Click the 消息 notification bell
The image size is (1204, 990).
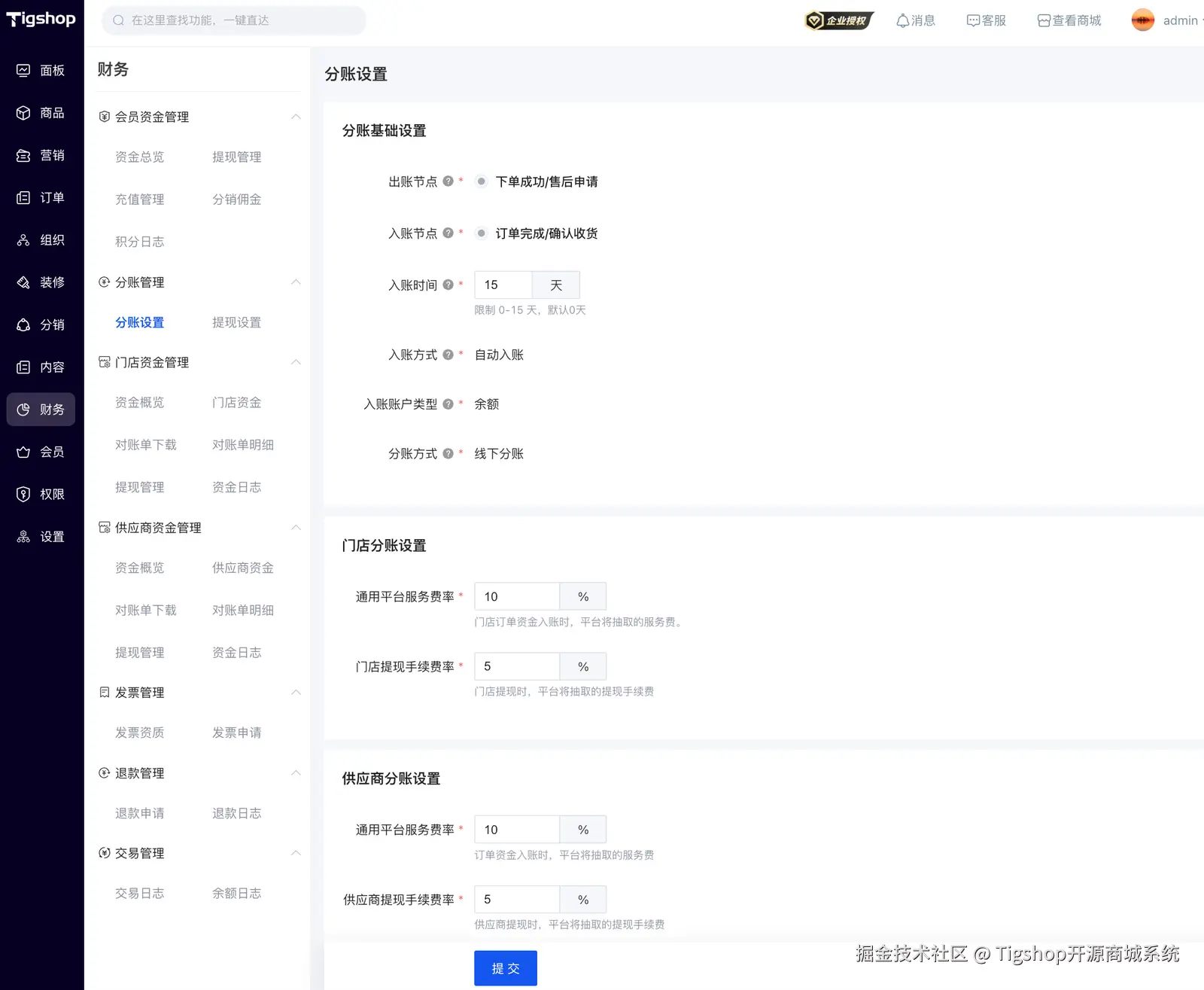point(915,20)
